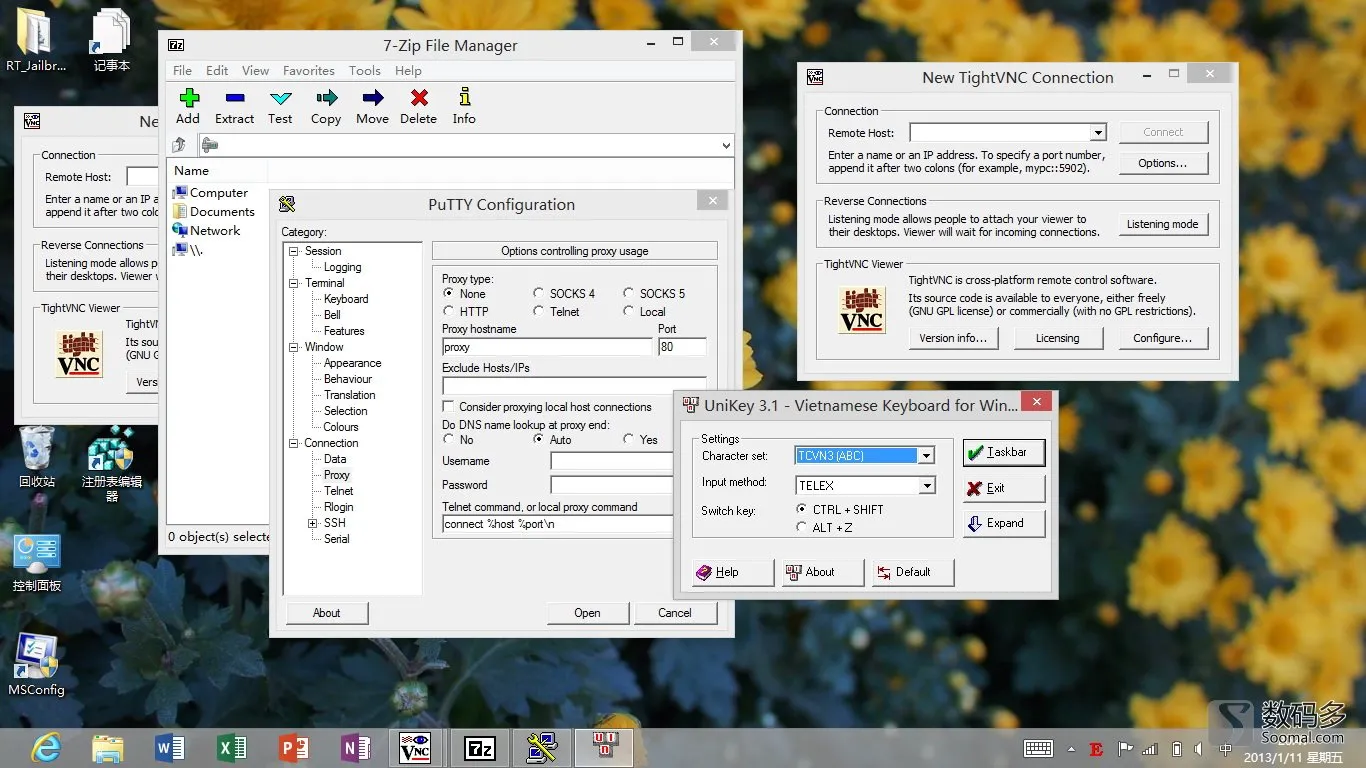
Task: Click the Copy arrow icon in 7-Zip
Action: pyautogui.click(x=326, y=97)
